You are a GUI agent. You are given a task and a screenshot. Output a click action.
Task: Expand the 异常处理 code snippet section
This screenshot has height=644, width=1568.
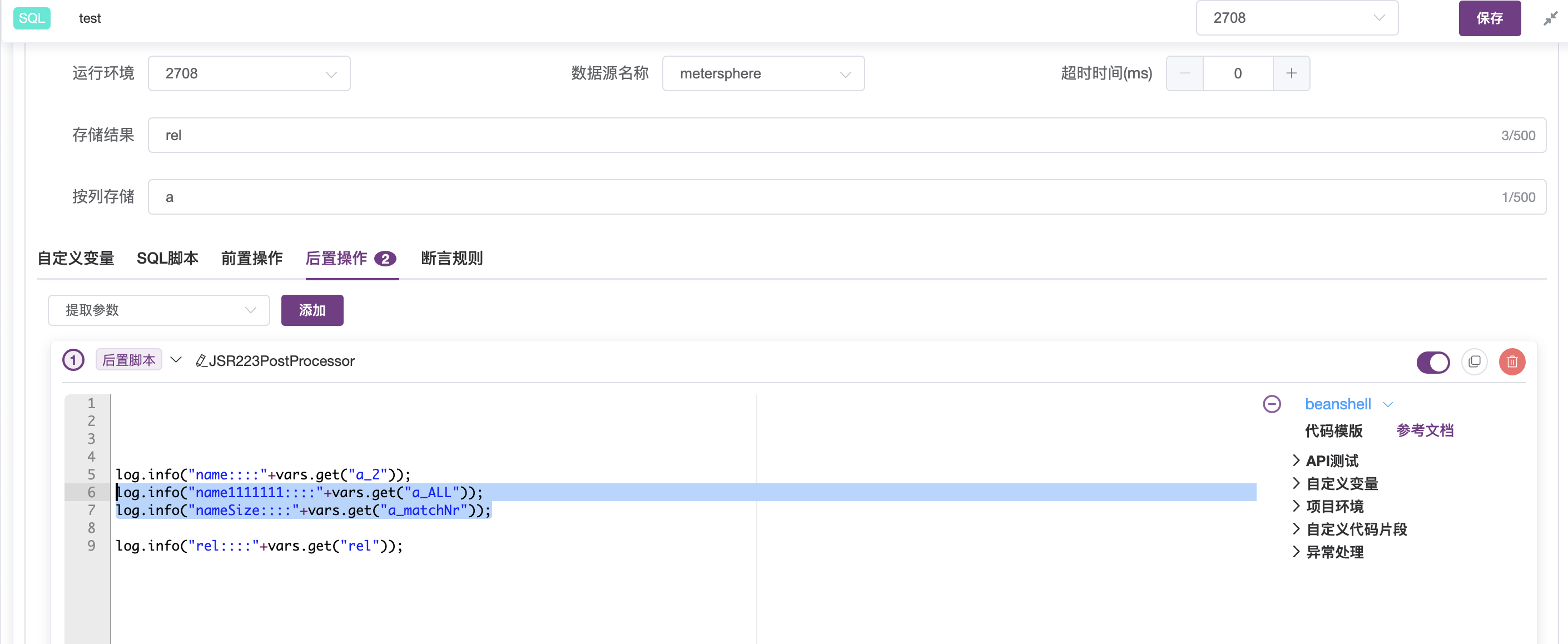tap(1334, 552)
